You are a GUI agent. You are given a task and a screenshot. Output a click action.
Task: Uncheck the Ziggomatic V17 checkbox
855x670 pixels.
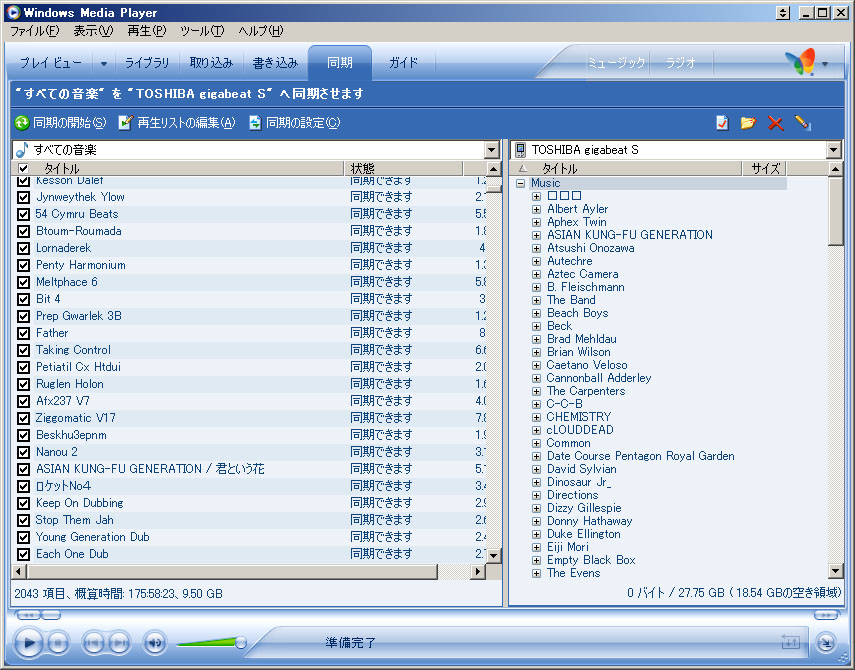point(23,418)
